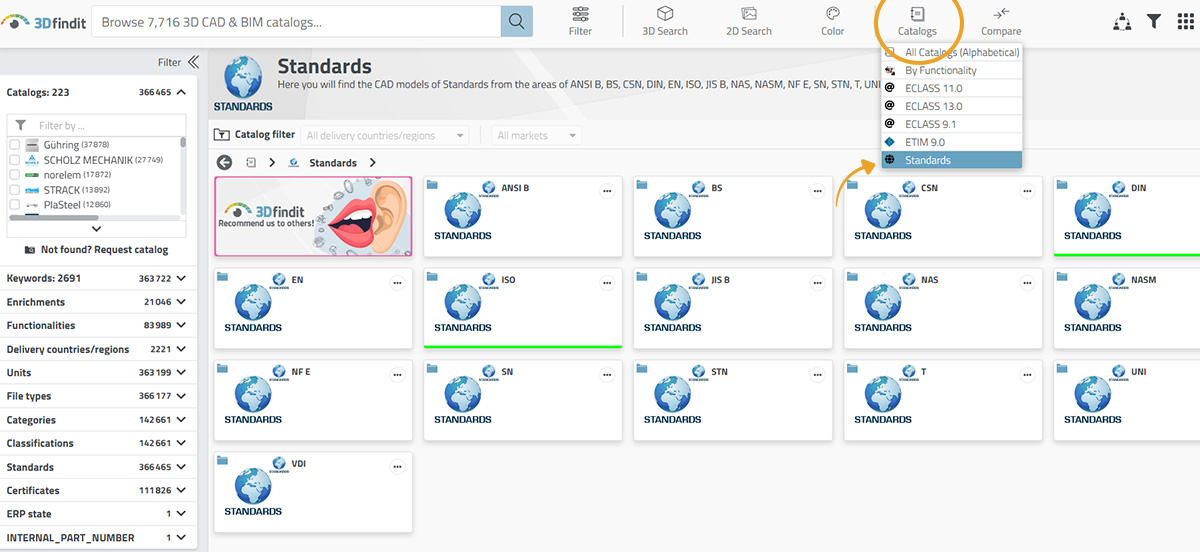
Task: Select ETIM 9.0 menu entry
Action: (952, 142)
